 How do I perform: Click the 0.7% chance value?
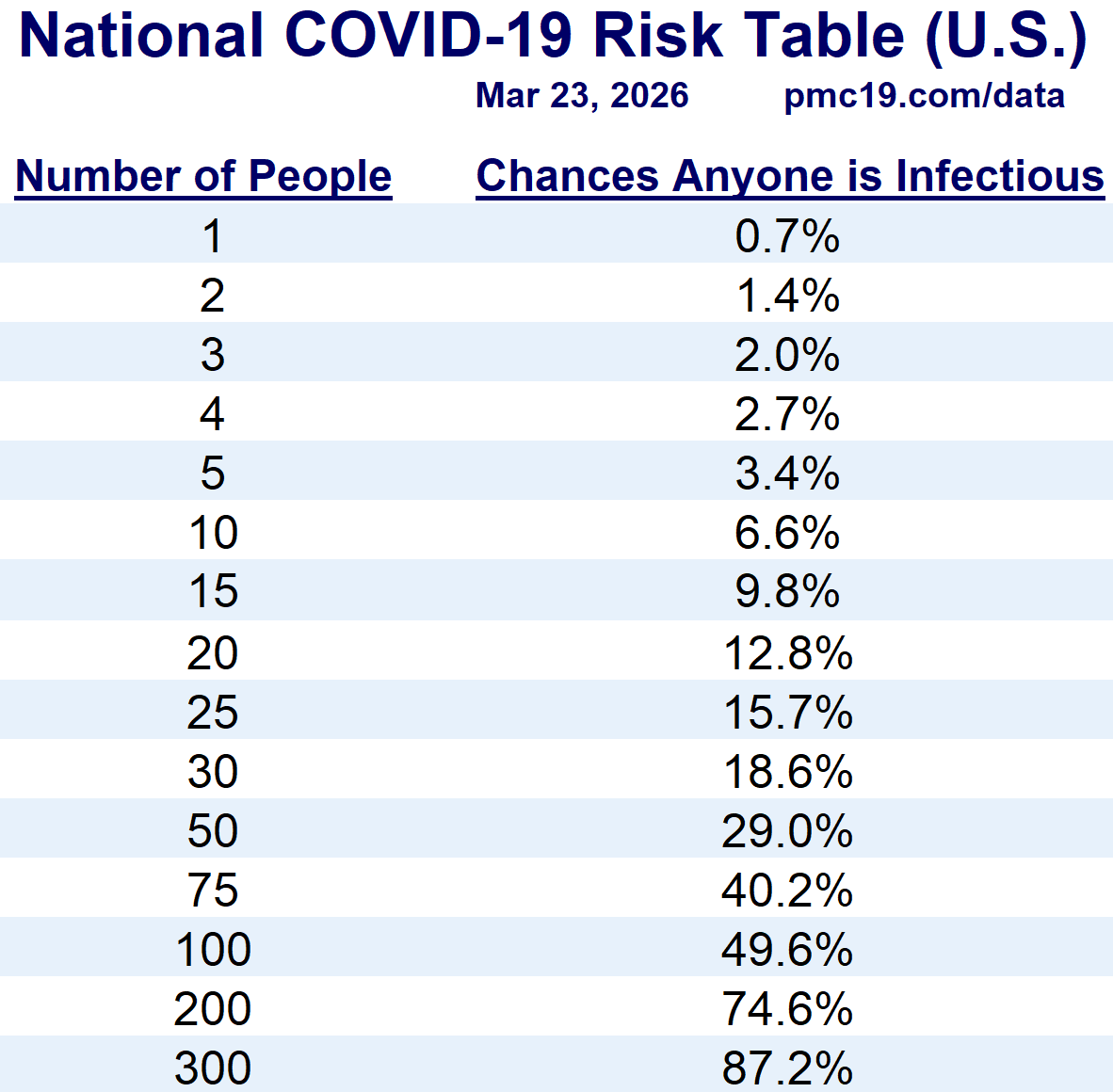click(787, 236)
